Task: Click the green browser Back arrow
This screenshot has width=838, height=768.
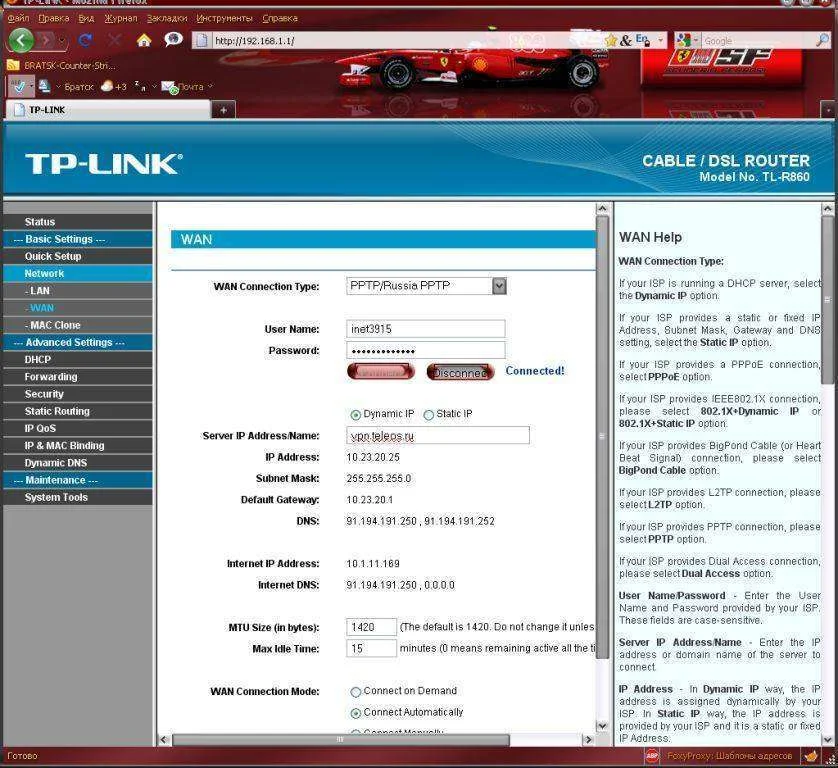Action: (21, 40)
